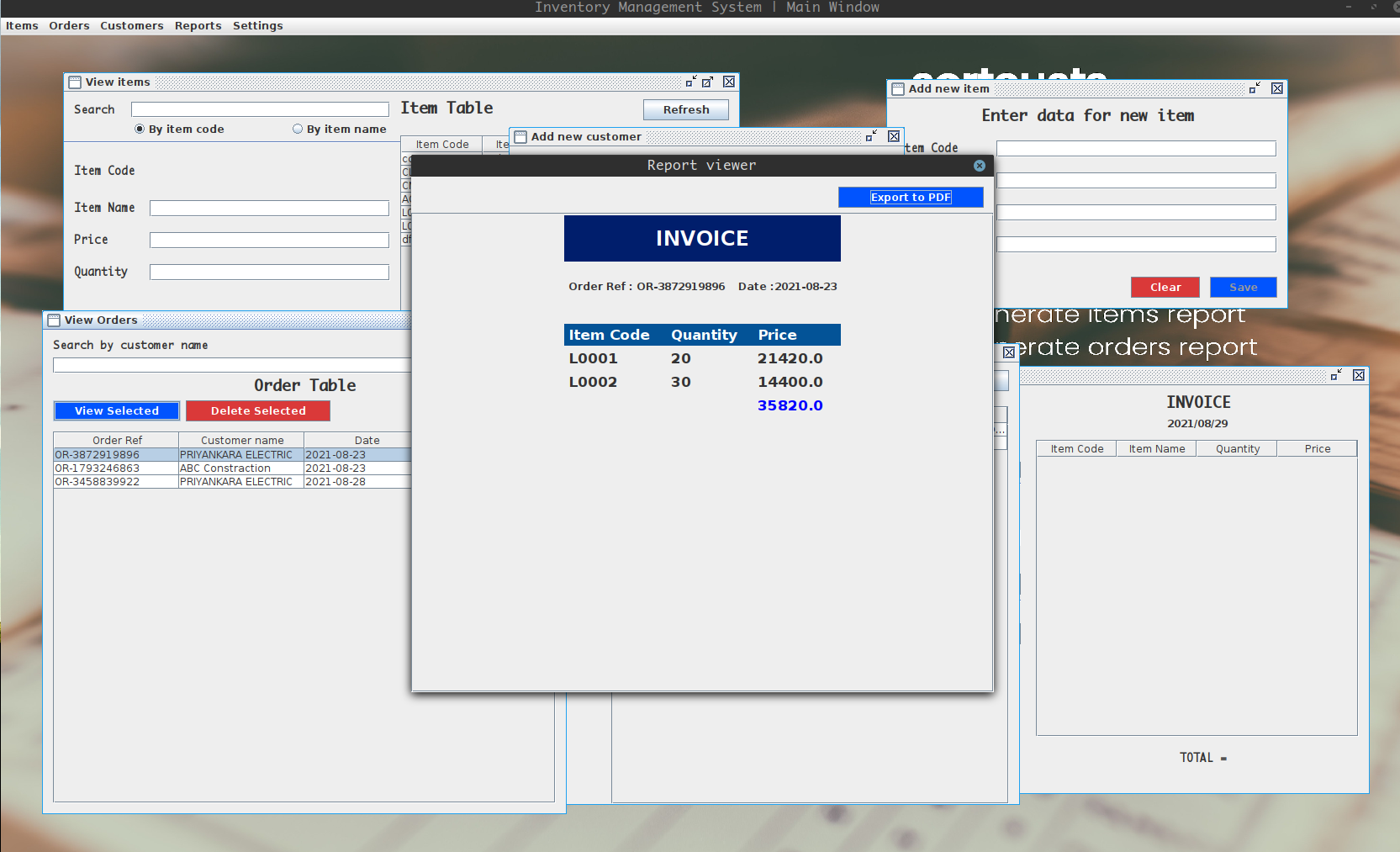Open the Reports menu
Image resolution: width=1400 pixels, height=852 pixels.
tap(198, 25)
